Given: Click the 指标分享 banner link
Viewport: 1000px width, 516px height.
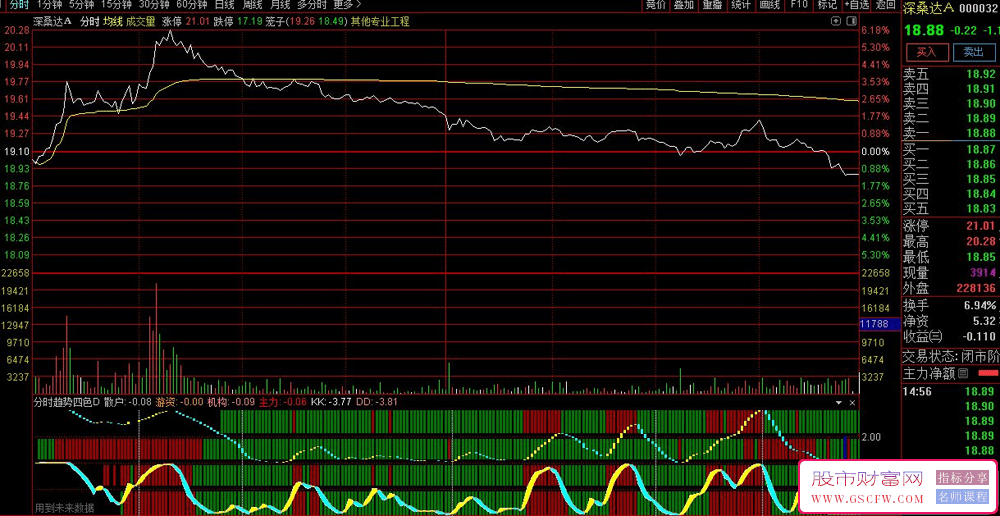Looking at the screenshot, I should point(962,477).
